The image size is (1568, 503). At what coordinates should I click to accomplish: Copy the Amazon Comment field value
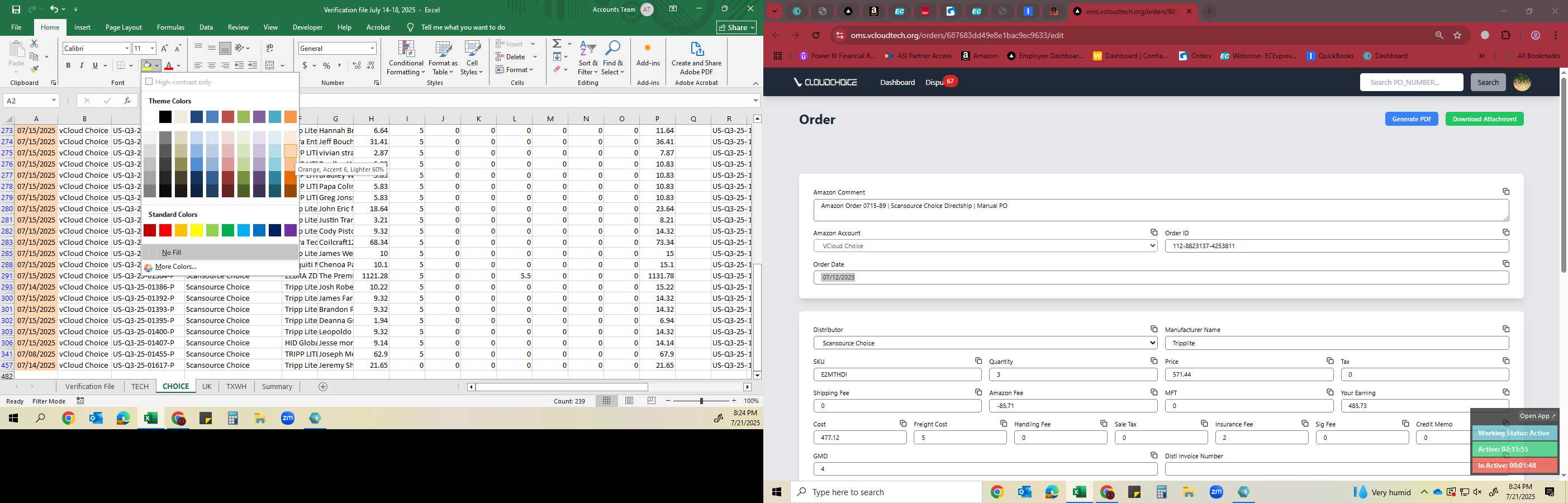coord(1505,191)
